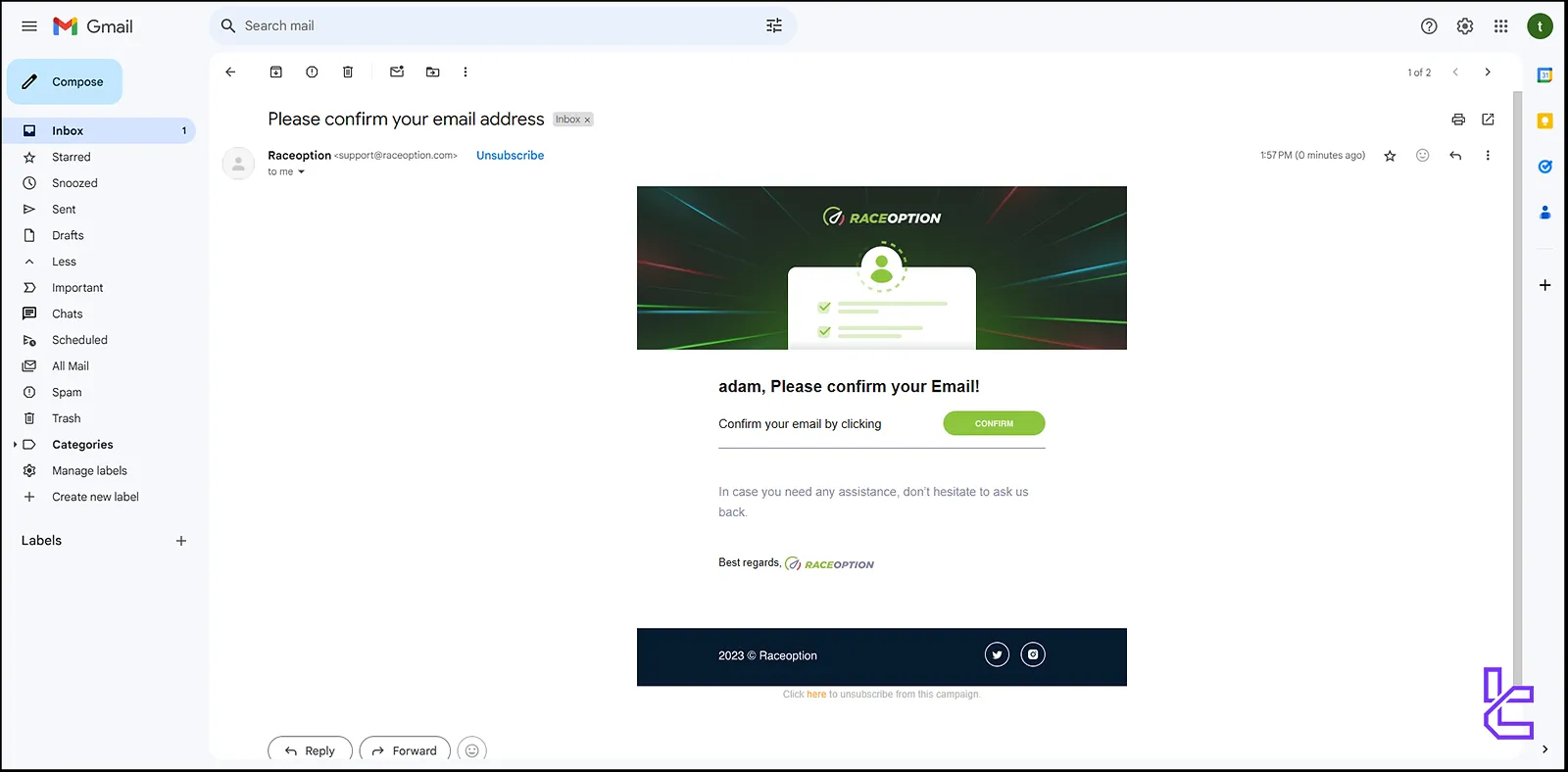Click the Raceoption banner image
This screenshot has height=772, width=1568.
(882, 267)
